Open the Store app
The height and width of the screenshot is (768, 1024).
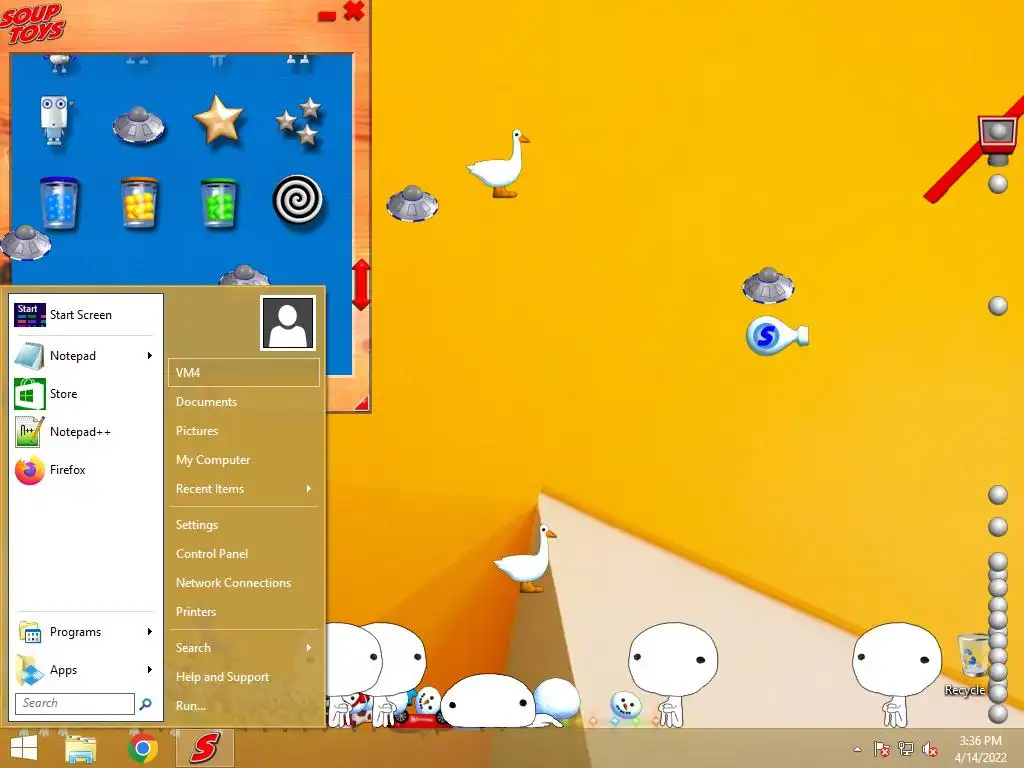pos(86,394)
